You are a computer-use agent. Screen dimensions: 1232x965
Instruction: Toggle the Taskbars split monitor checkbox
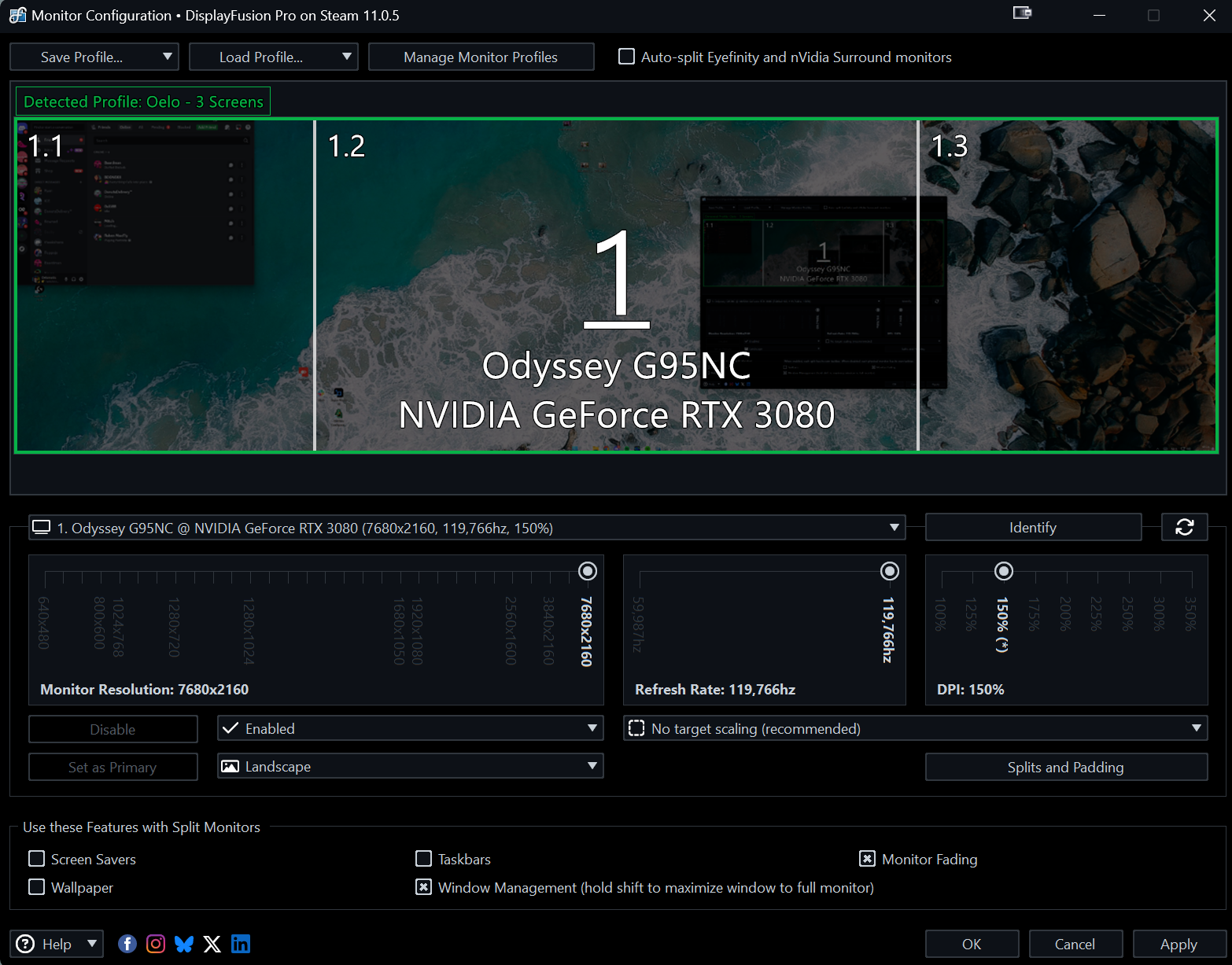424,859
